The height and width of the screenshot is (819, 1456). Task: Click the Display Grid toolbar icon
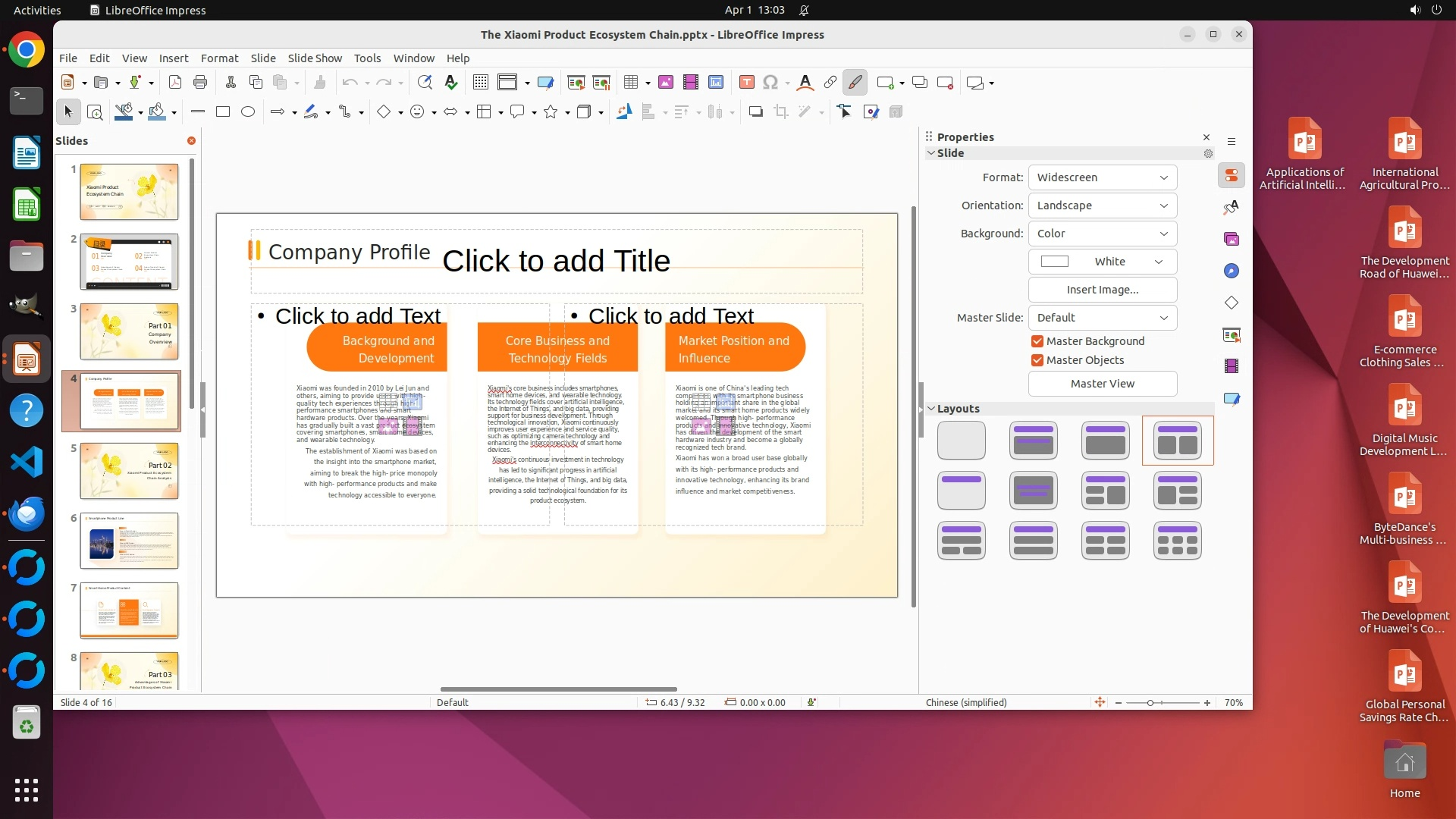480,83
